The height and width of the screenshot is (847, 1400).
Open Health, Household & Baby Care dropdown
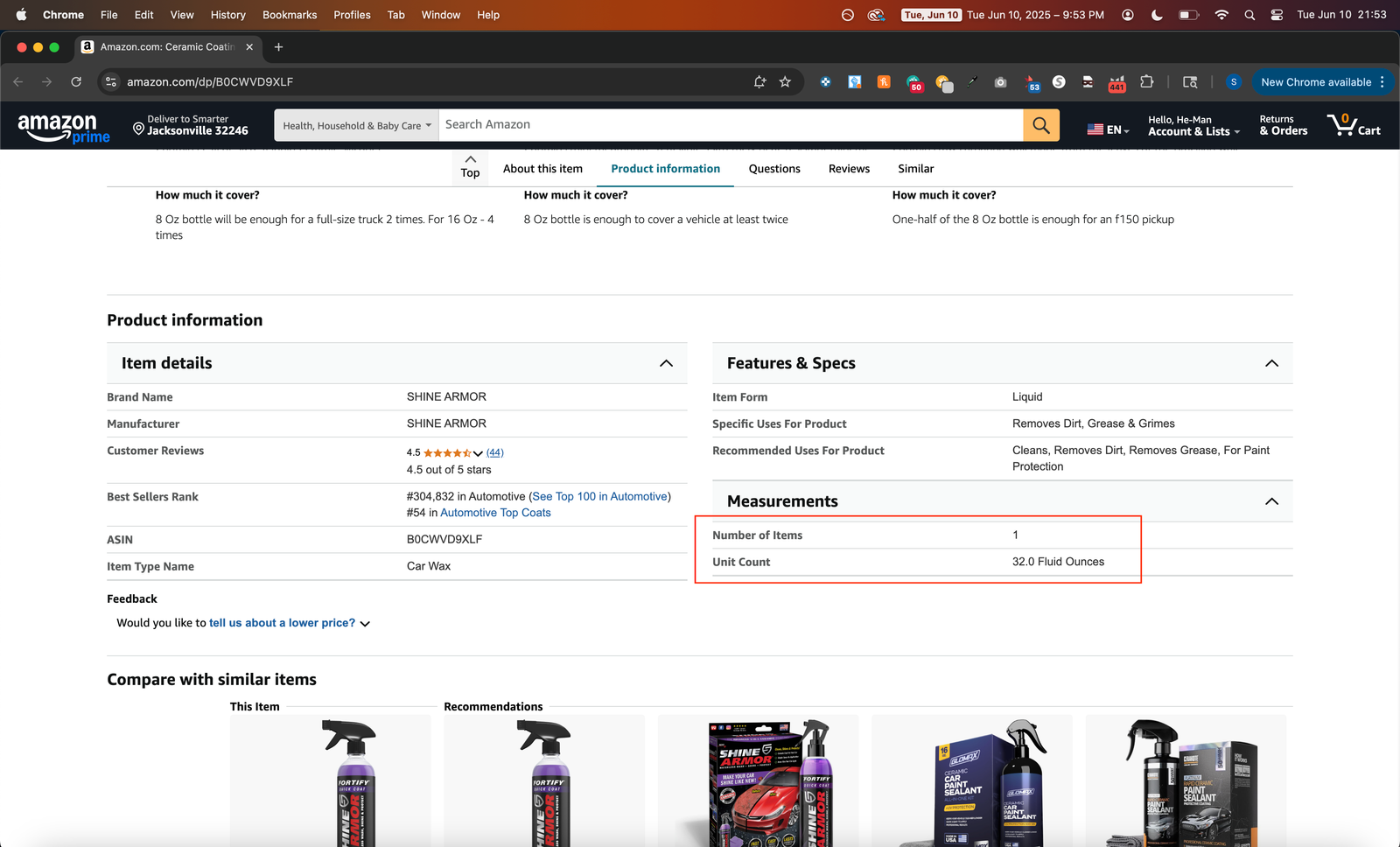[357, 125]
